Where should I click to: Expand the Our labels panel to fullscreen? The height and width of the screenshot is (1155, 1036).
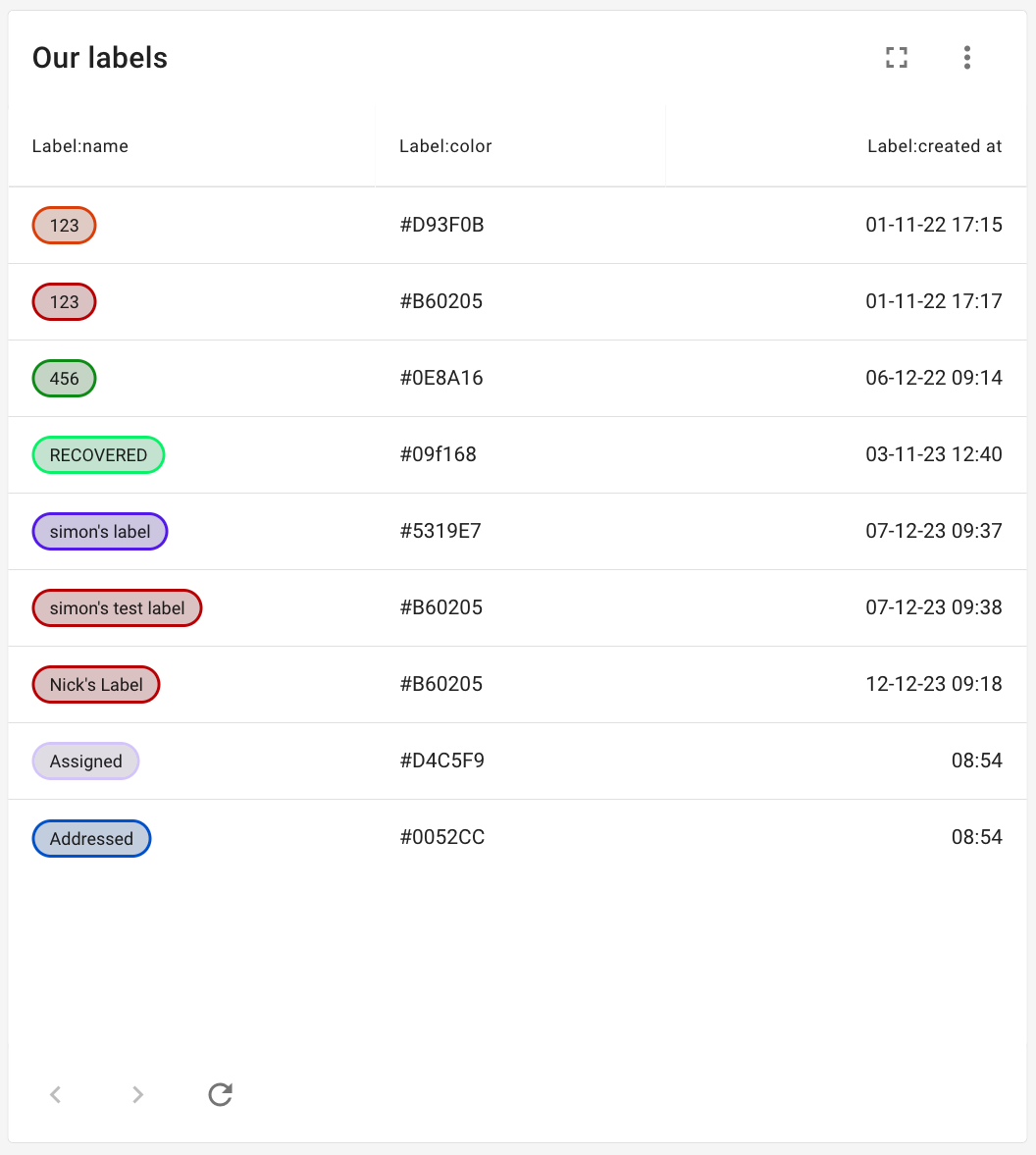tap(896, 58)
